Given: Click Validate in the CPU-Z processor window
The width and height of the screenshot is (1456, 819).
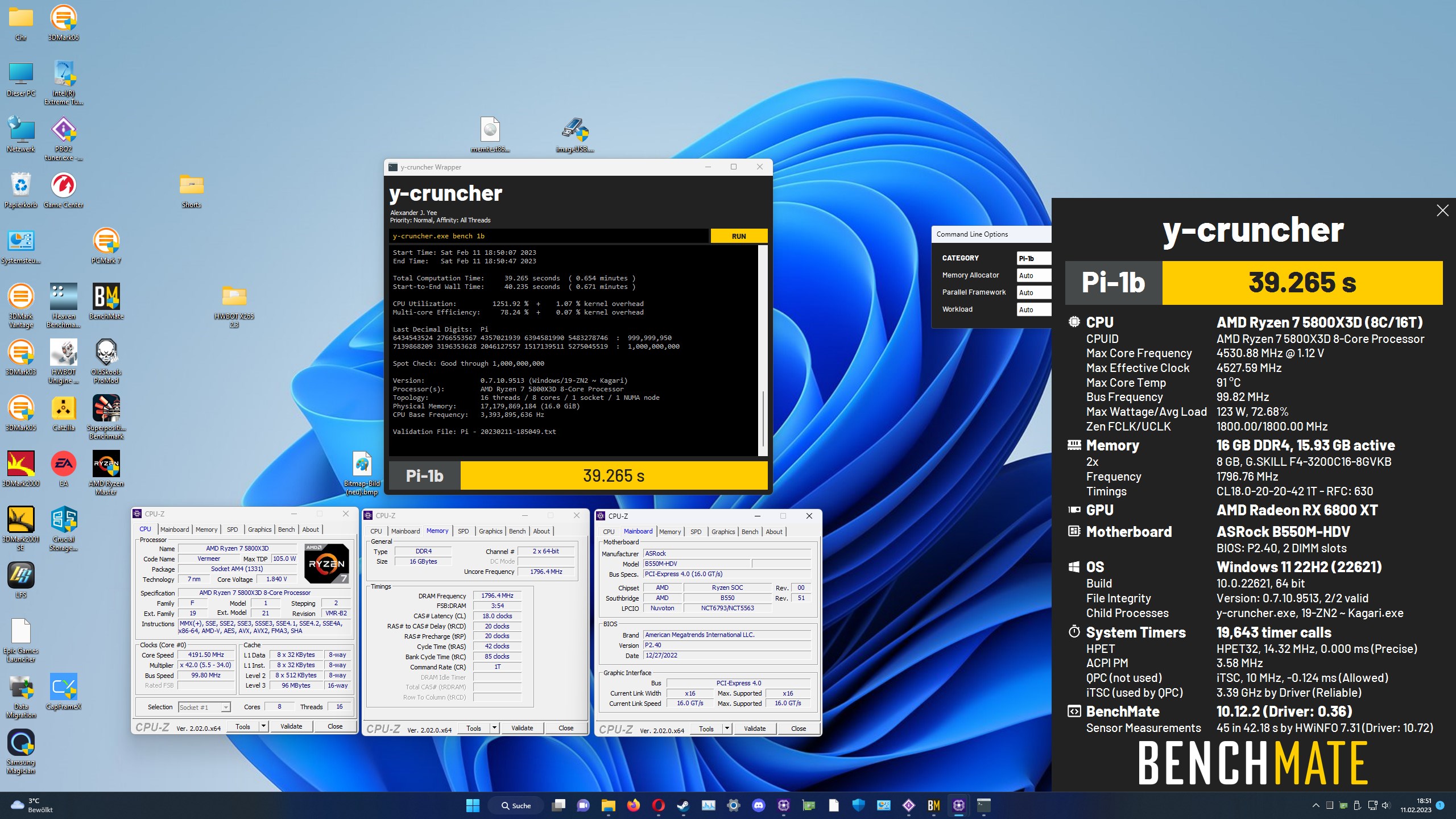Looking at the screenshot, I should point(291,726).
